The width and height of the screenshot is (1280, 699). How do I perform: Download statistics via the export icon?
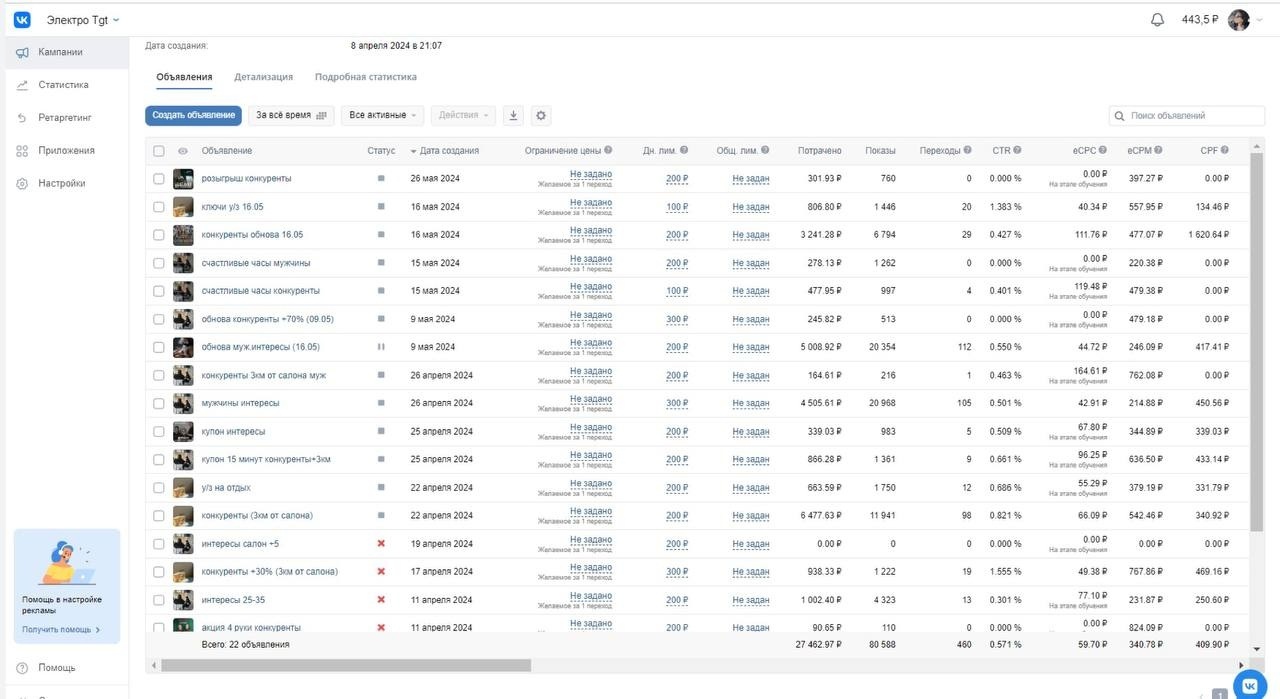pos(513,115)
